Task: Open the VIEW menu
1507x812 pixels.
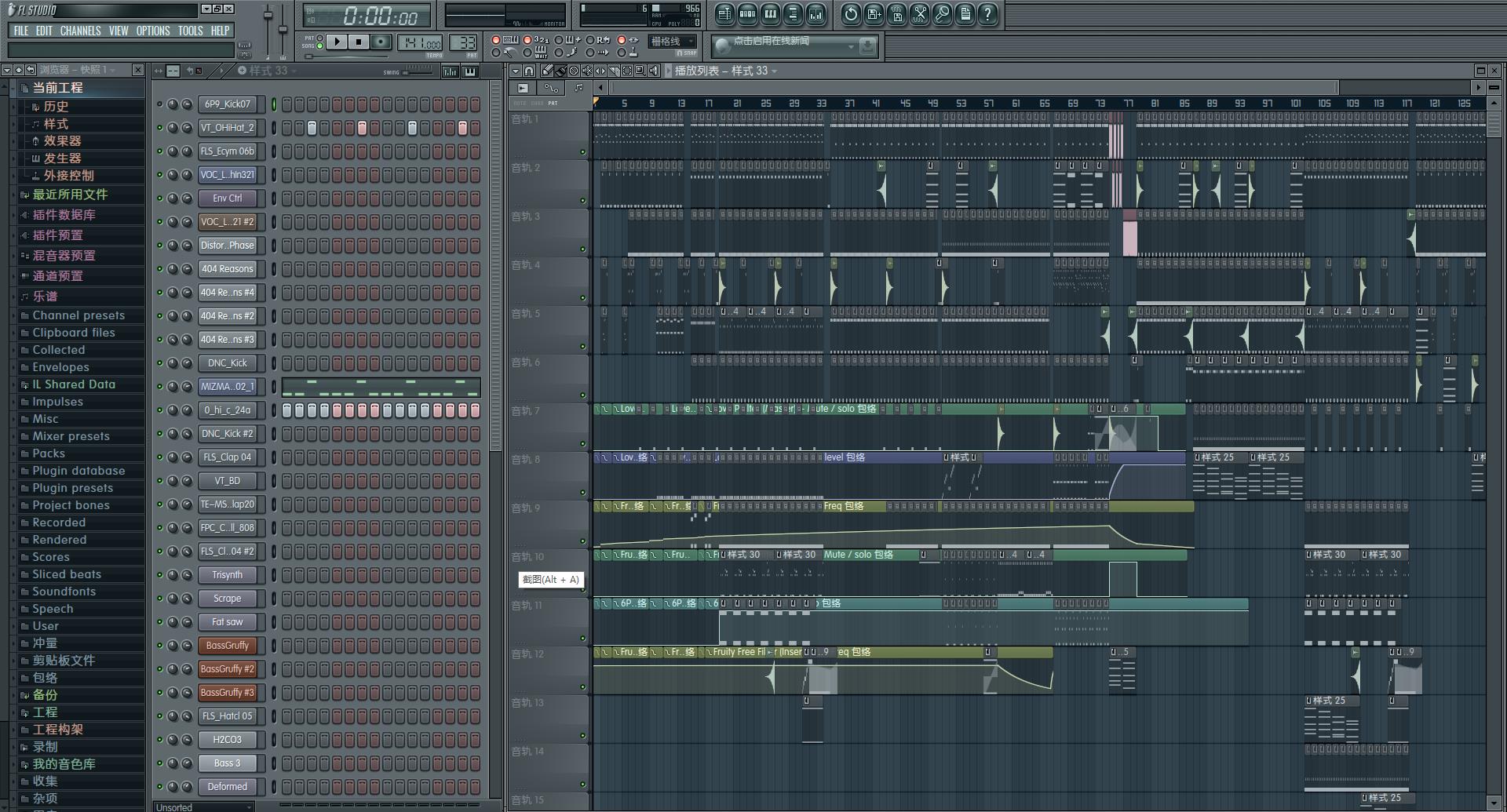Action: click(x=119, y=31)
